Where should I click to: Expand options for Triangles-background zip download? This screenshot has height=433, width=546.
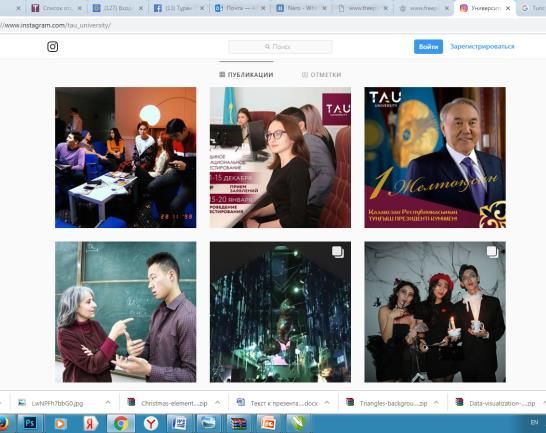[436, 402]
